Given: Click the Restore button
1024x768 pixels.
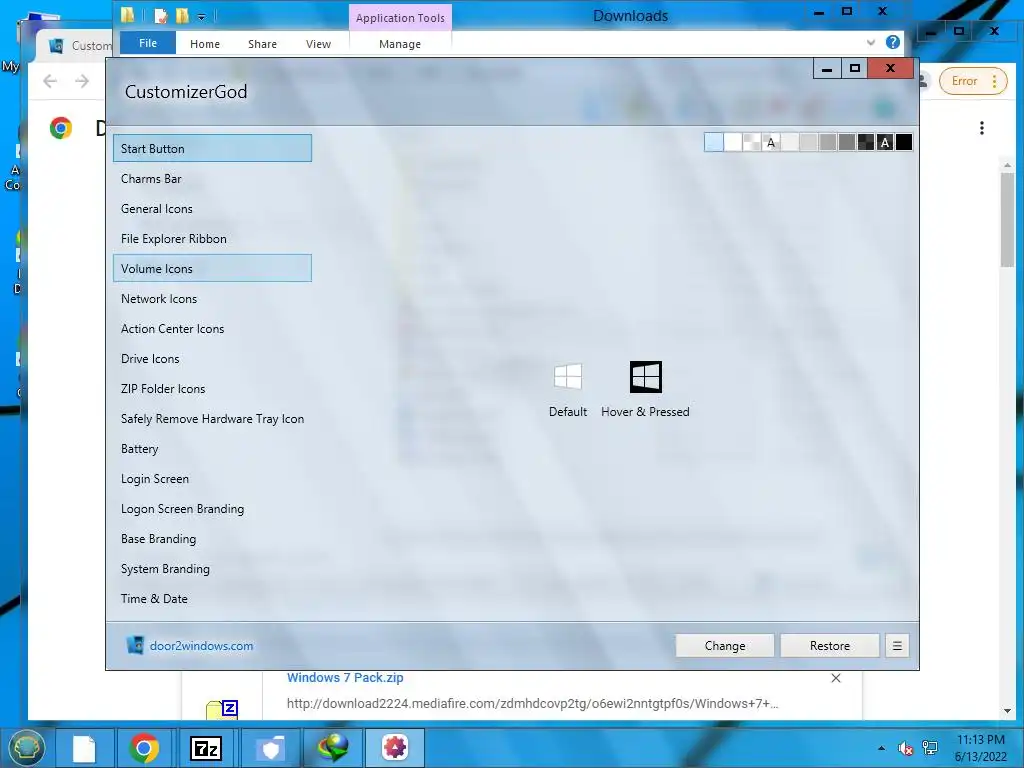Looking at the screenshot, I should (829, 646).
